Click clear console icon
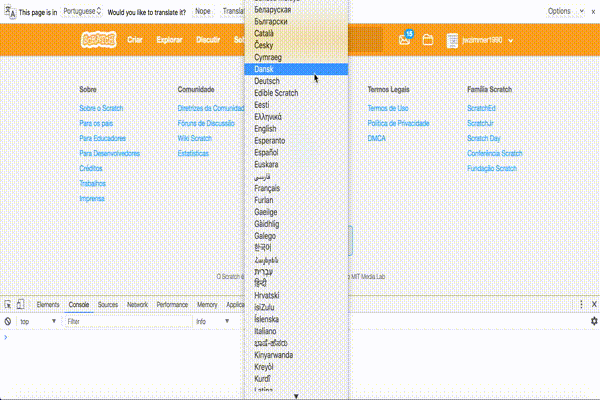Viewport: 600px width, 400px height. pyautogui.click(x=8, y=322)
